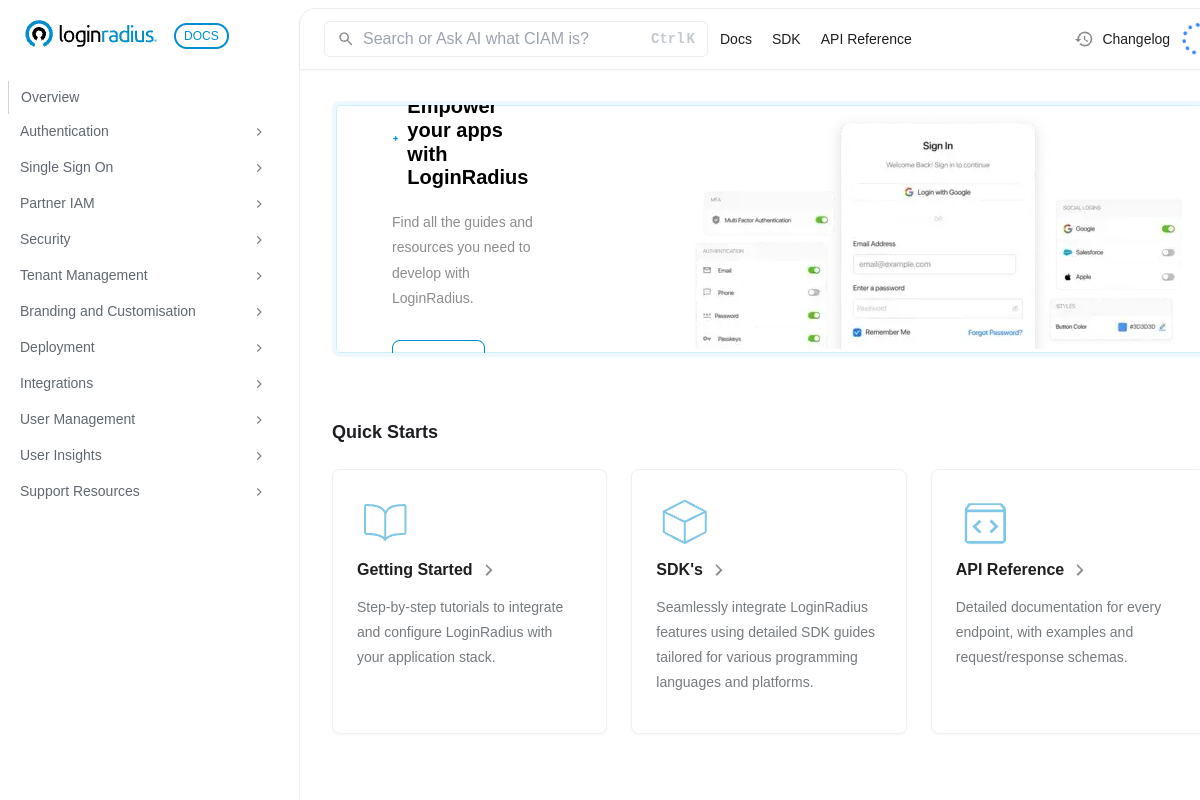The height and width of the screenshot is (800, 1200).
Task: Click the partially hidden banner button
Action: pos(438,346)
